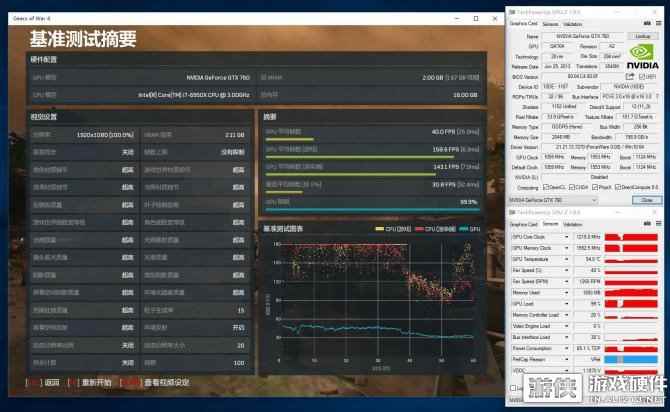Expand Fan Speed (RPM) sensor dropdown

(567, 281)
